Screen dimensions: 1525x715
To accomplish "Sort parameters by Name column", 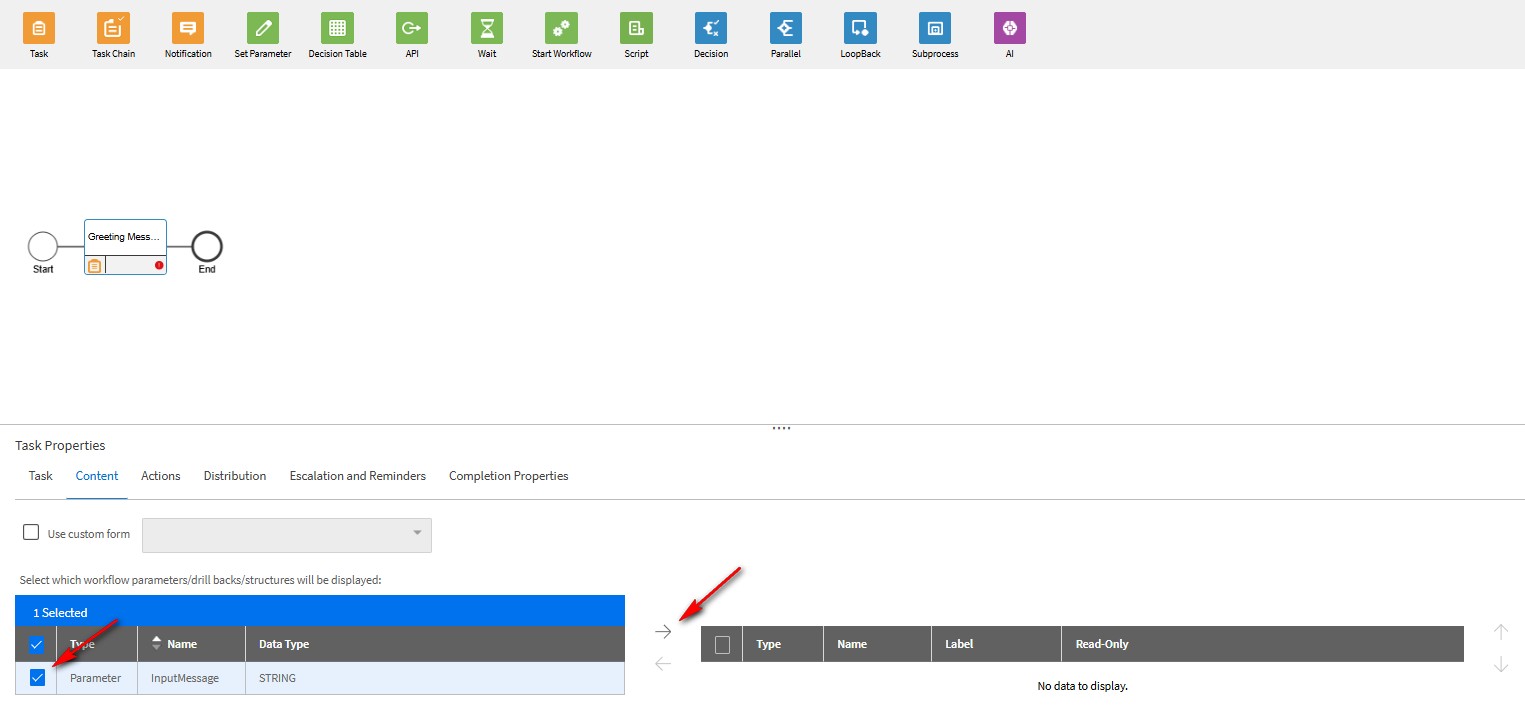I will (x=181, y=644).
